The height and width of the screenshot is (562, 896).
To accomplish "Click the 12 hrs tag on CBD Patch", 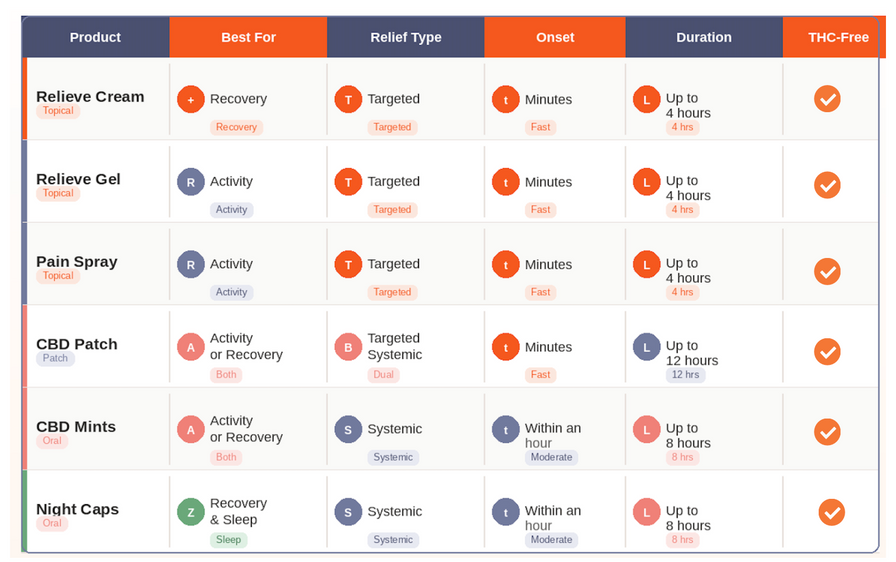I will [684, 375].
